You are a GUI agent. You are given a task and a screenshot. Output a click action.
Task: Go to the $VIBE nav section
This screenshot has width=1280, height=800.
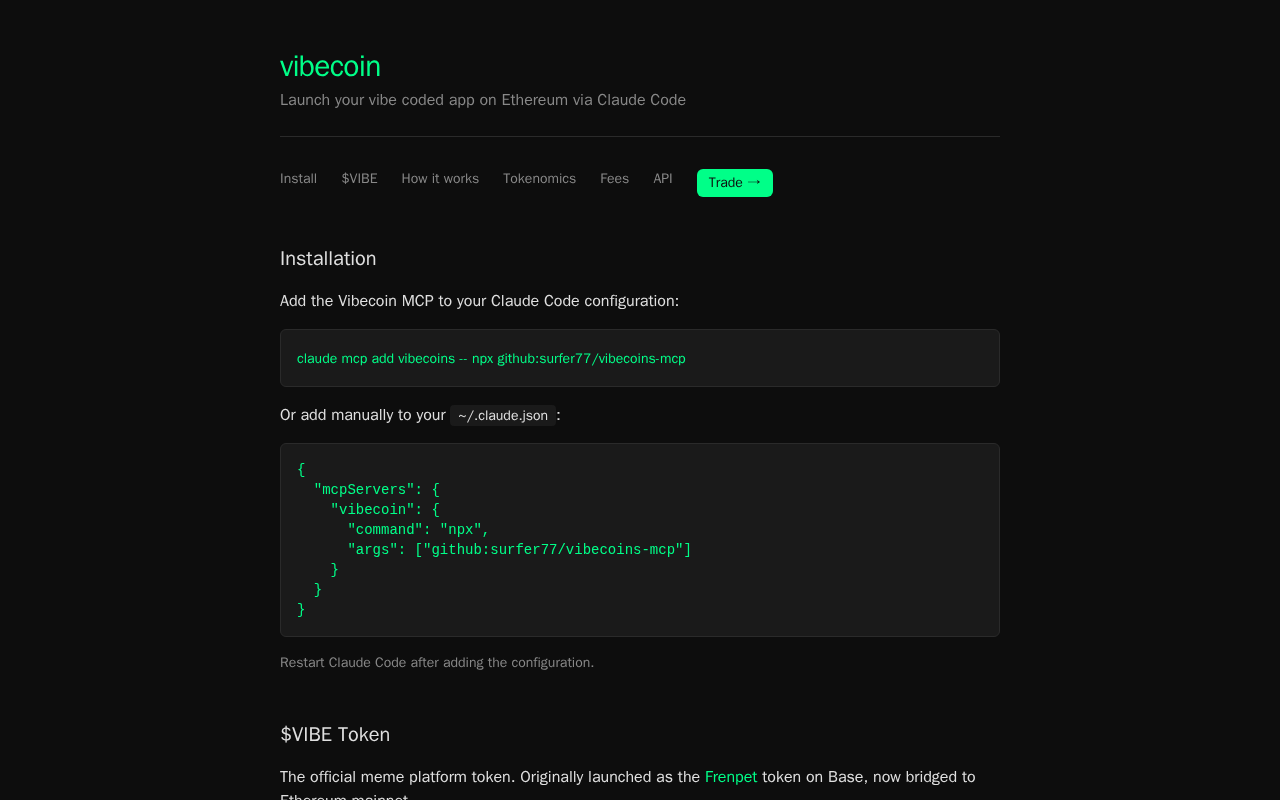tap(359, 179)
